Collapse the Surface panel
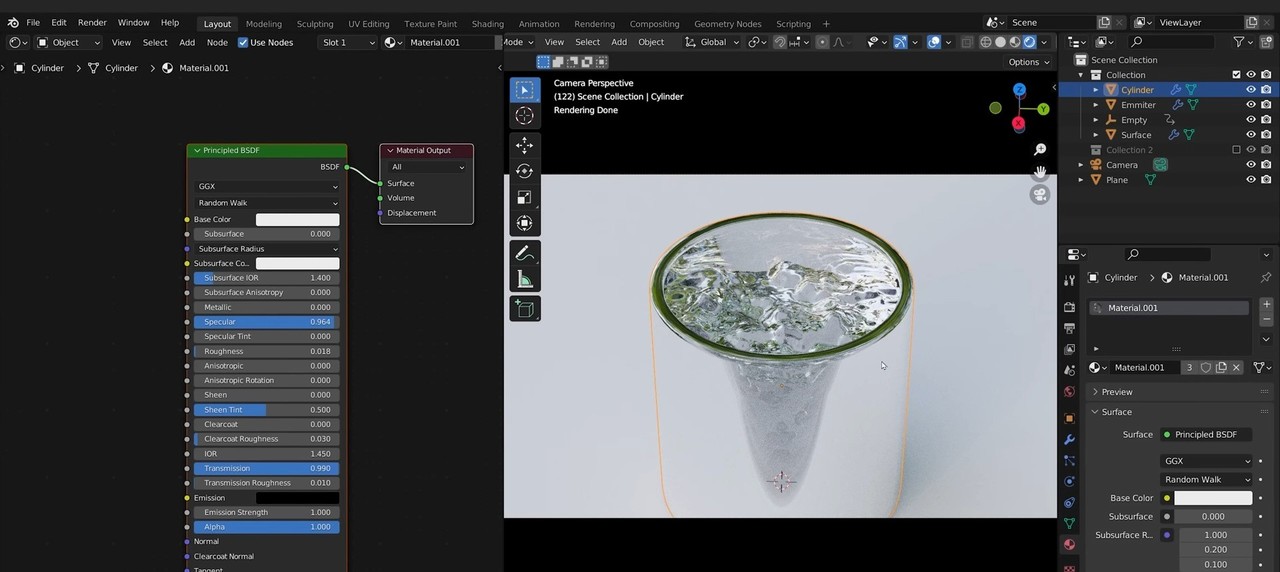The width and height of the screenshot is (1280, 572). coord(1117,412)
